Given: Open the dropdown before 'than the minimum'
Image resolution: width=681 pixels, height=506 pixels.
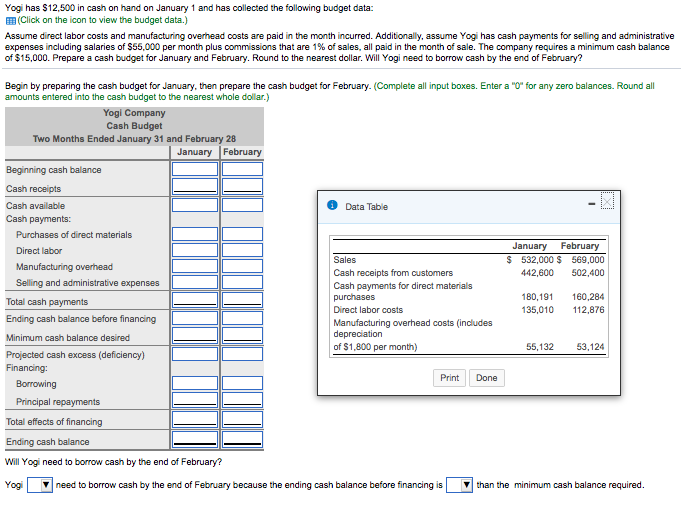Looking at the screenshot, I should 460,485.
